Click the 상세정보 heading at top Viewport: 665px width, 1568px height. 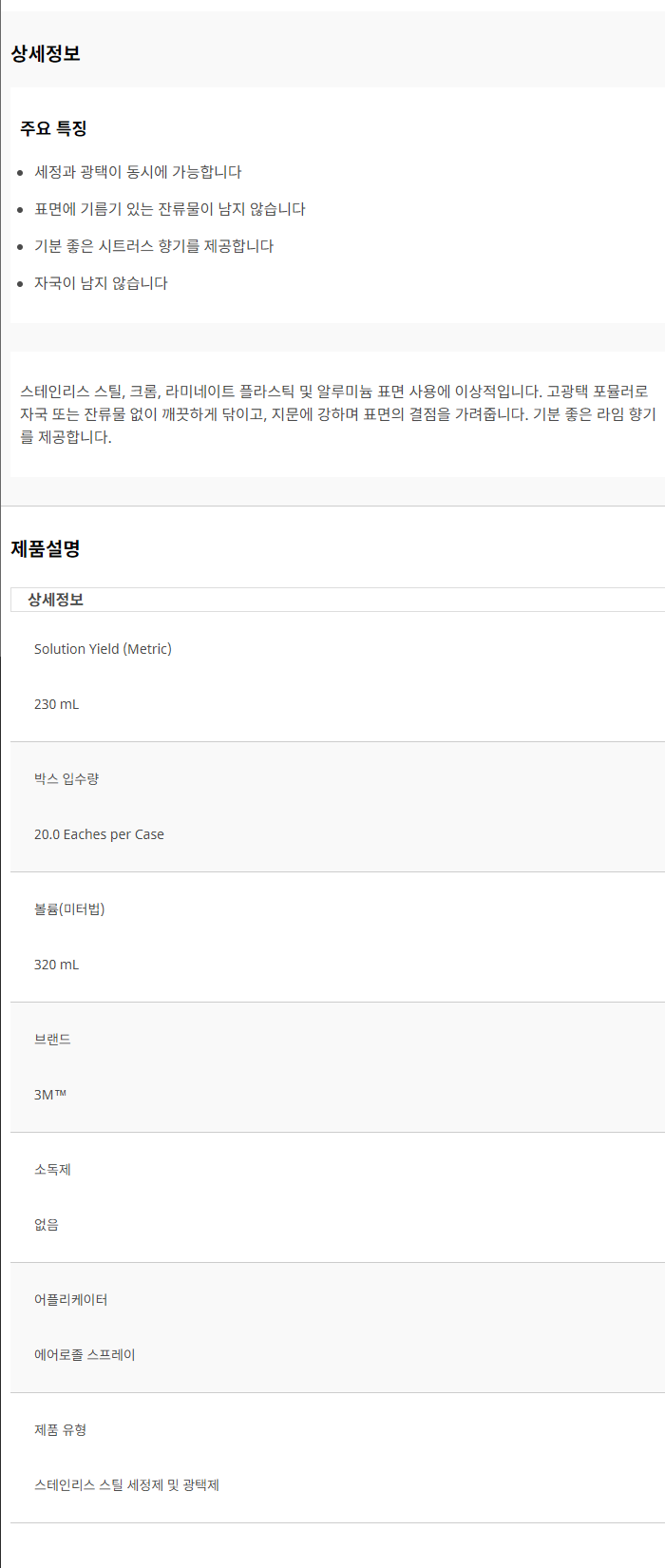tap(45, 54)
